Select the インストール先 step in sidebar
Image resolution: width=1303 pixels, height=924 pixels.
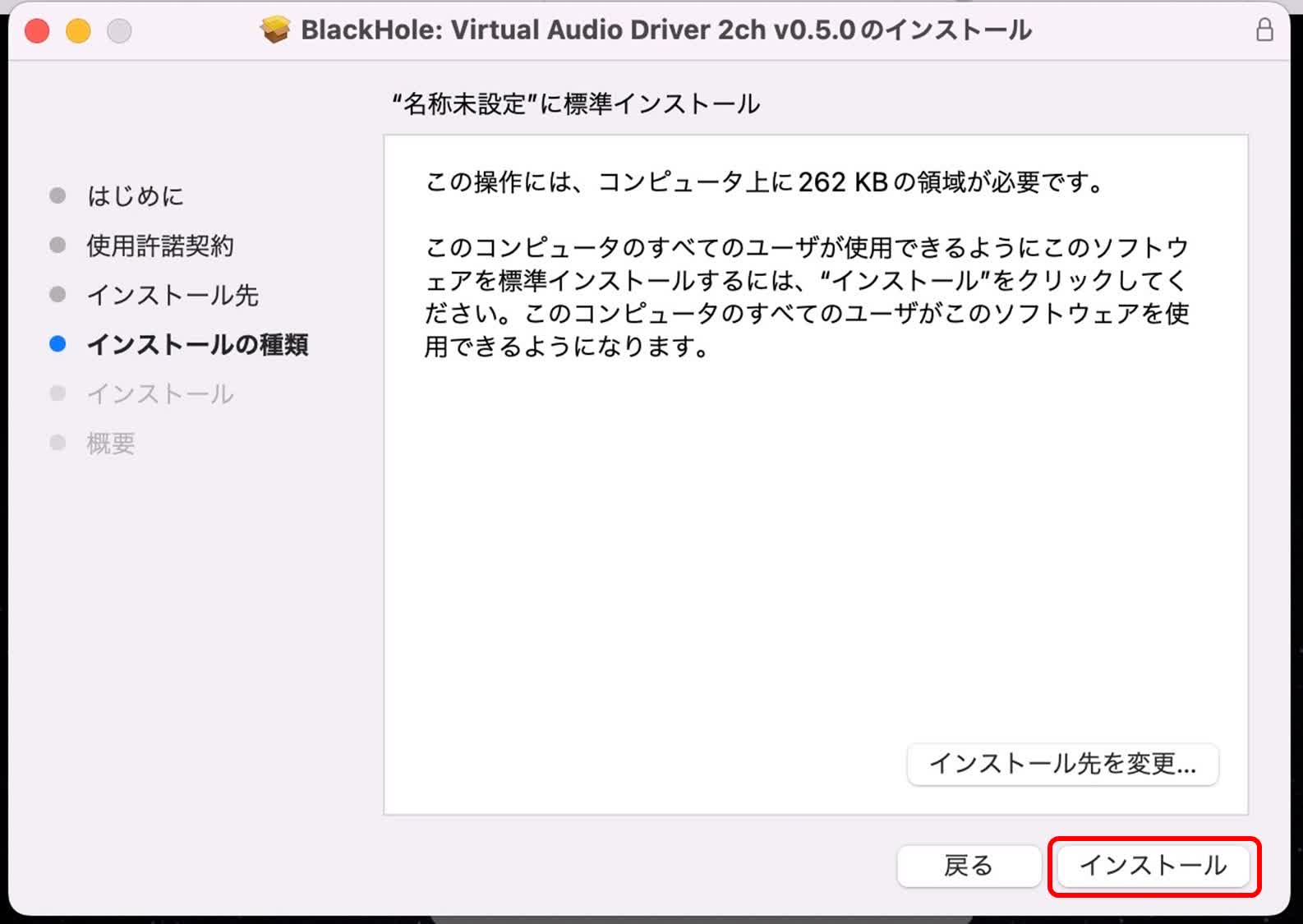(x=173, y=295)
